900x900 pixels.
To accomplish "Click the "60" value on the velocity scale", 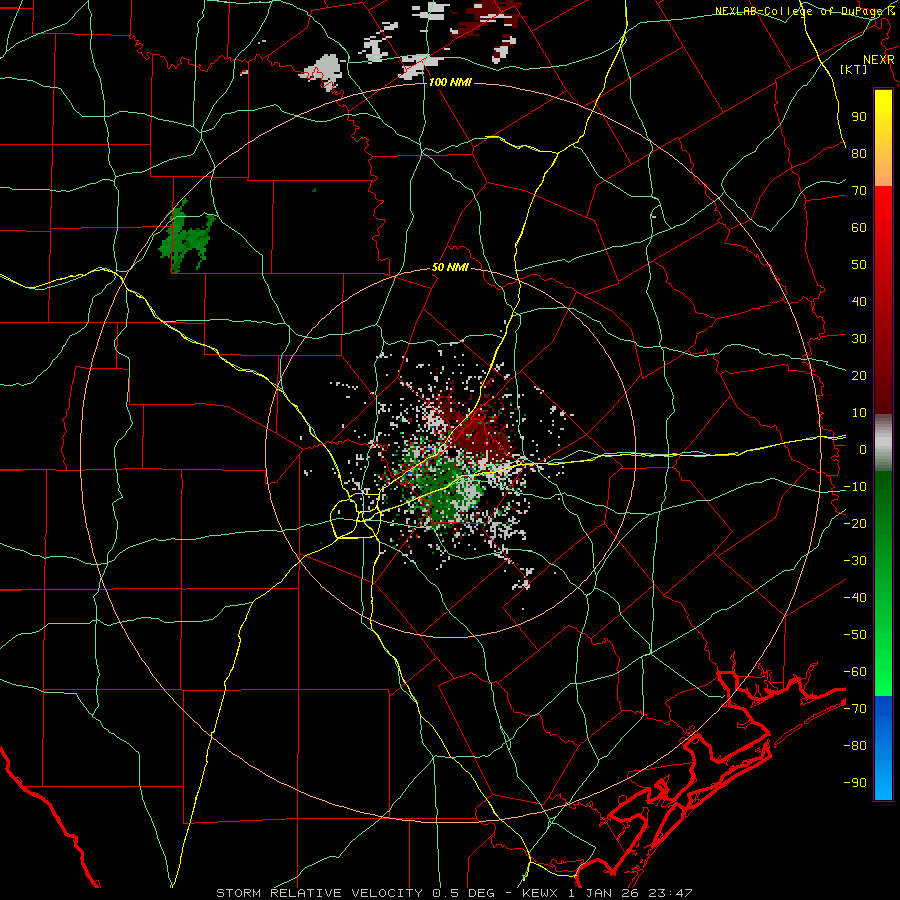I will point(859,228).
